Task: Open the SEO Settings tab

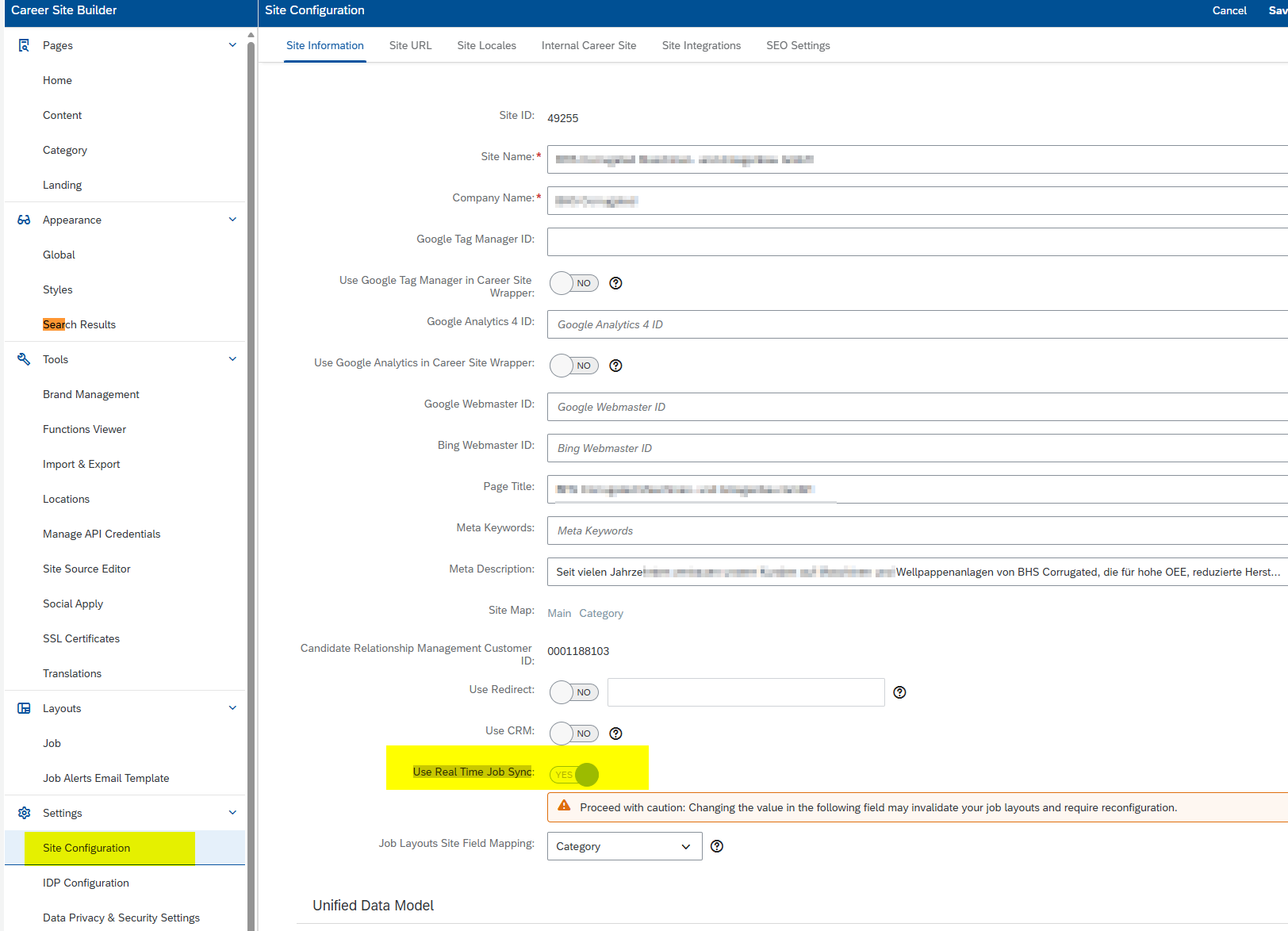Action: (x=798, y=45)
